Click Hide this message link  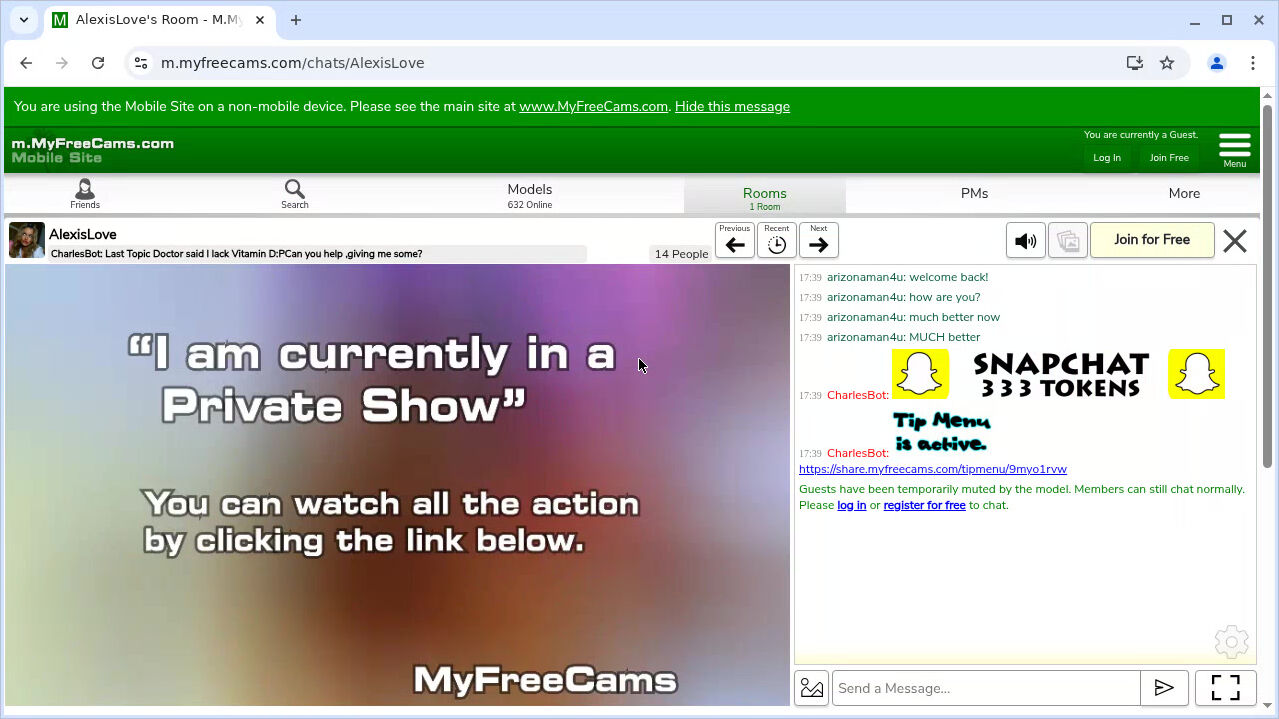732,107
